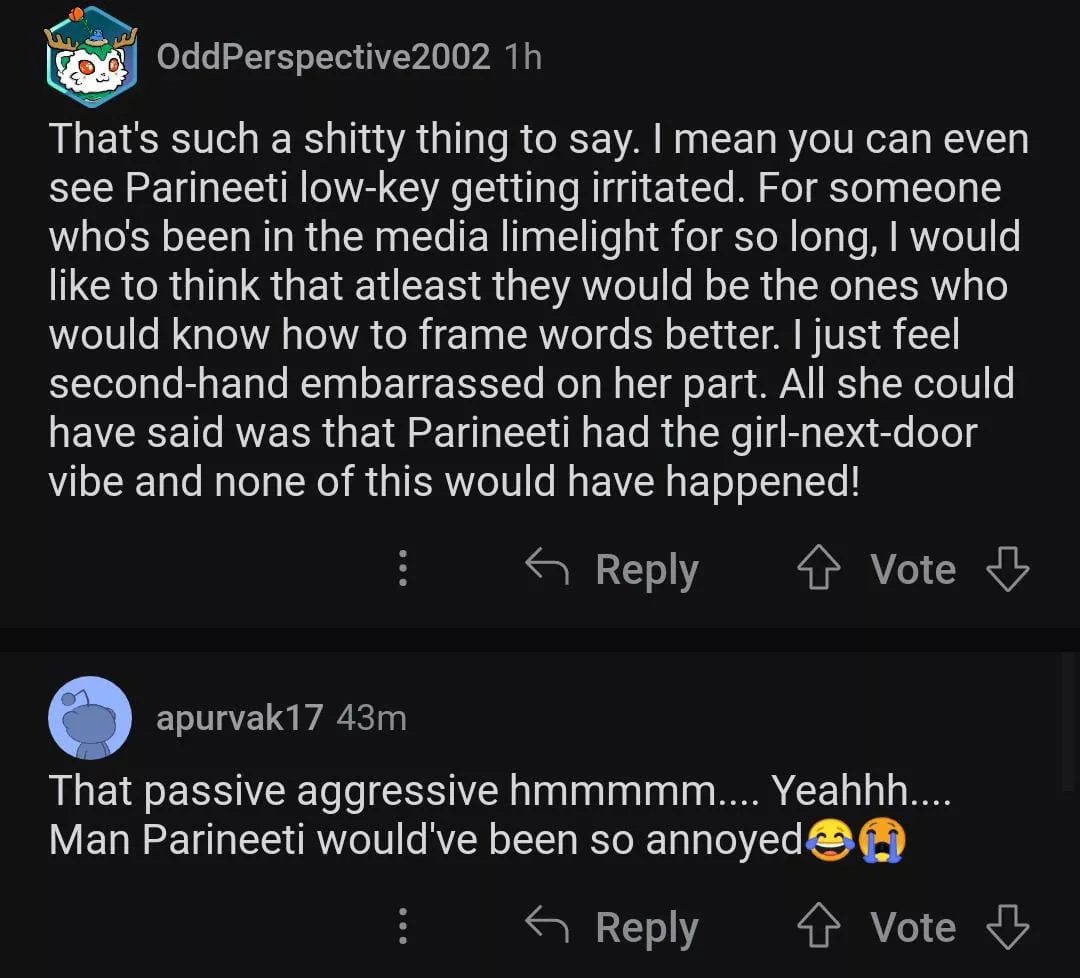Click the crying emoji in apurvak17's comment
1080x978 pixels.
tap(884, 840)
